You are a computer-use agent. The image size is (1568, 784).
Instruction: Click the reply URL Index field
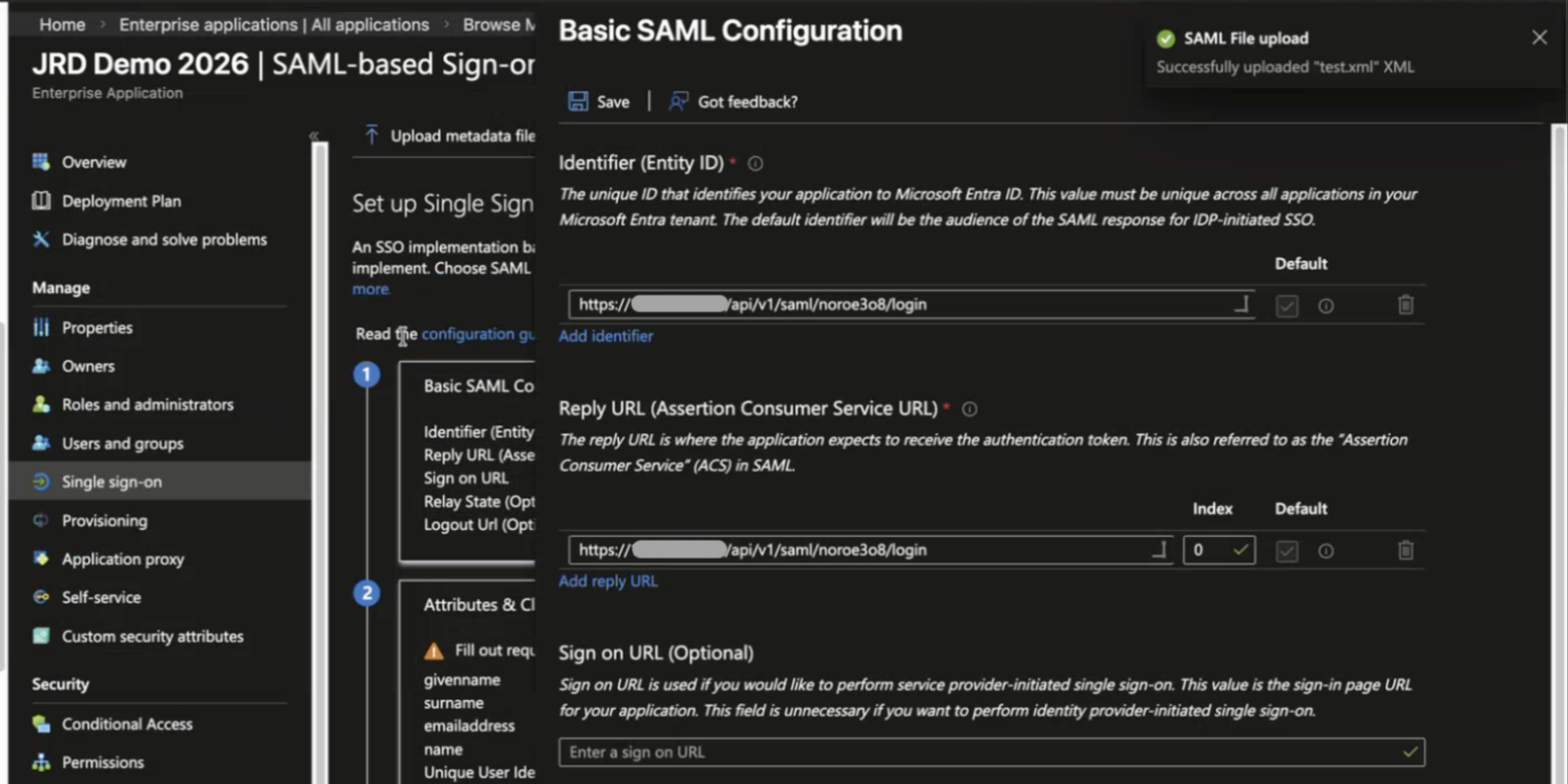click(x=1219, y=550)
